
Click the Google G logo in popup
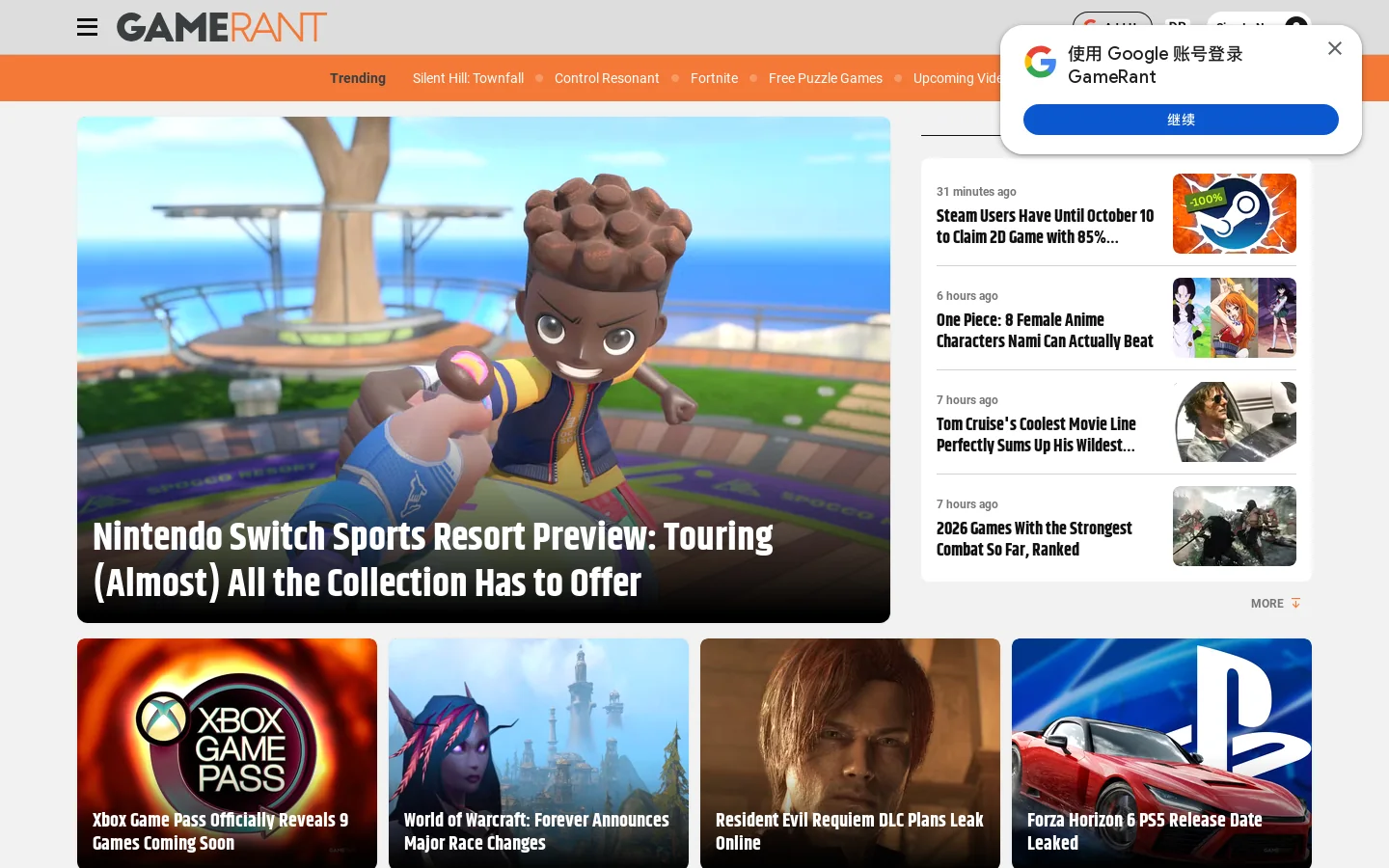click(x=1041, y=63)
